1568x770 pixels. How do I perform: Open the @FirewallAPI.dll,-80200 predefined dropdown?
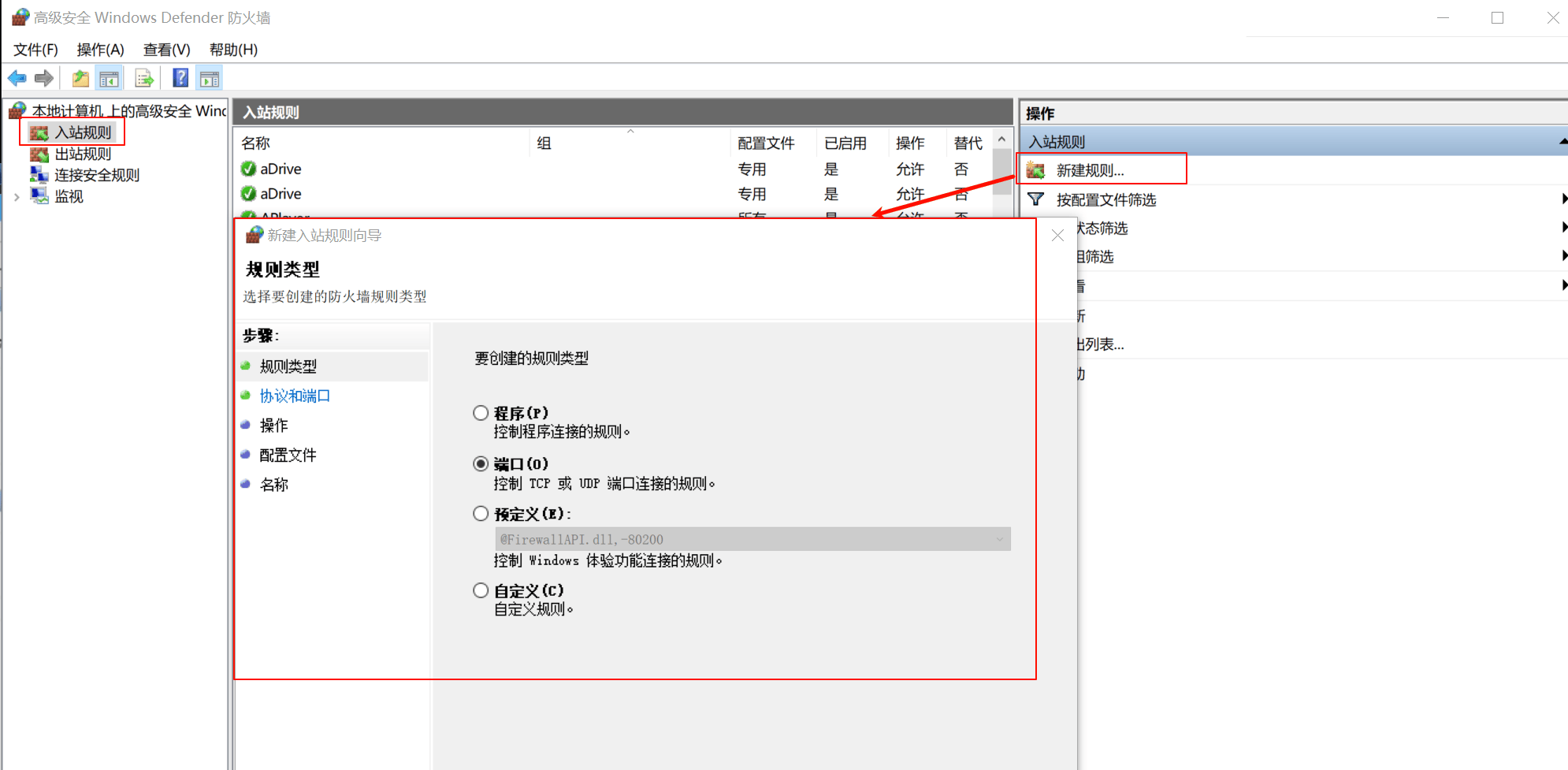(752, 539)
